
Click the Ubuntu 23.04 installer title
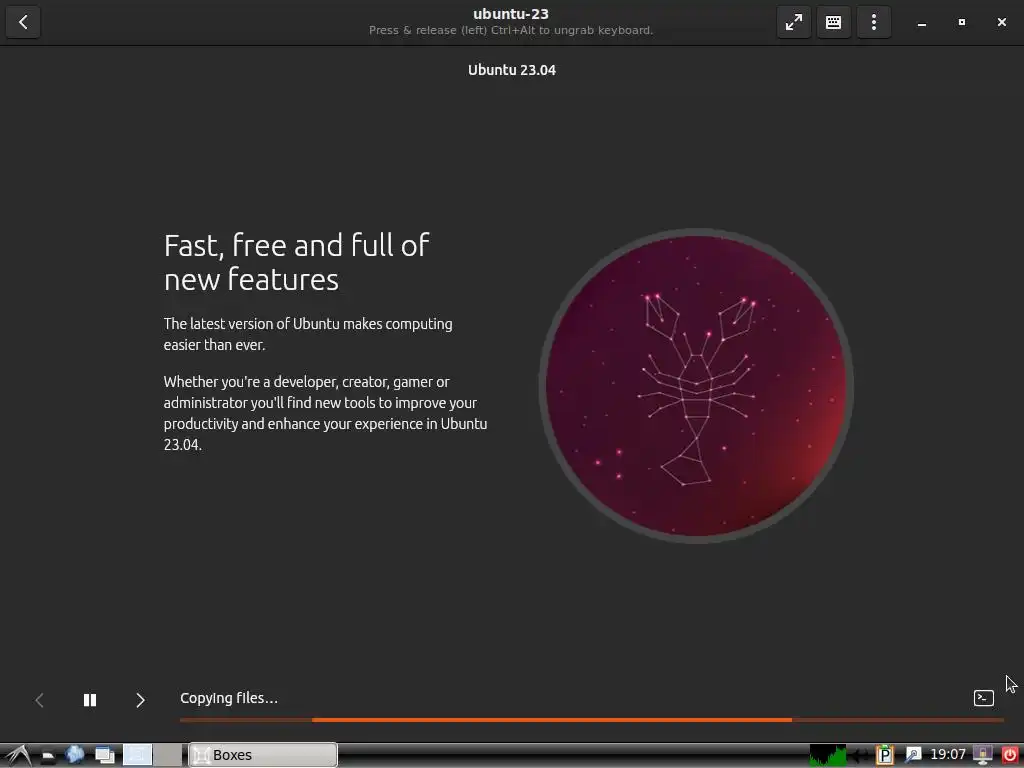511,70
